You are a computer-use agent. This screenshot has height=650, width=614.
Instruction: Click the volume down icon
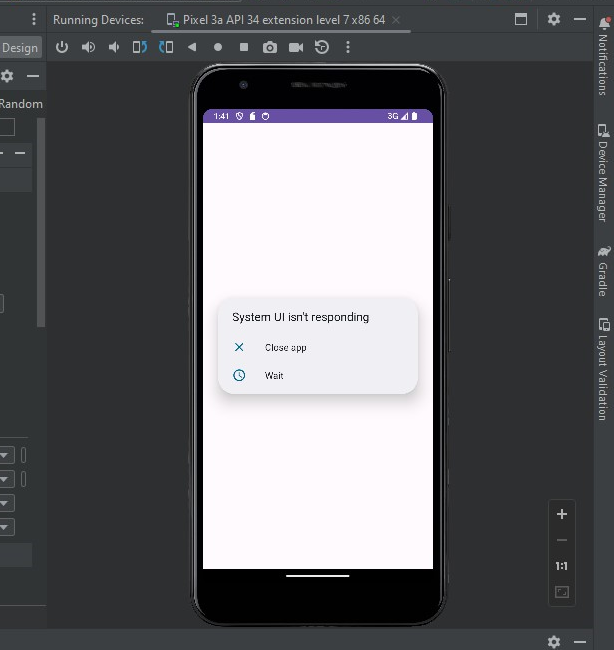[114, 47]
